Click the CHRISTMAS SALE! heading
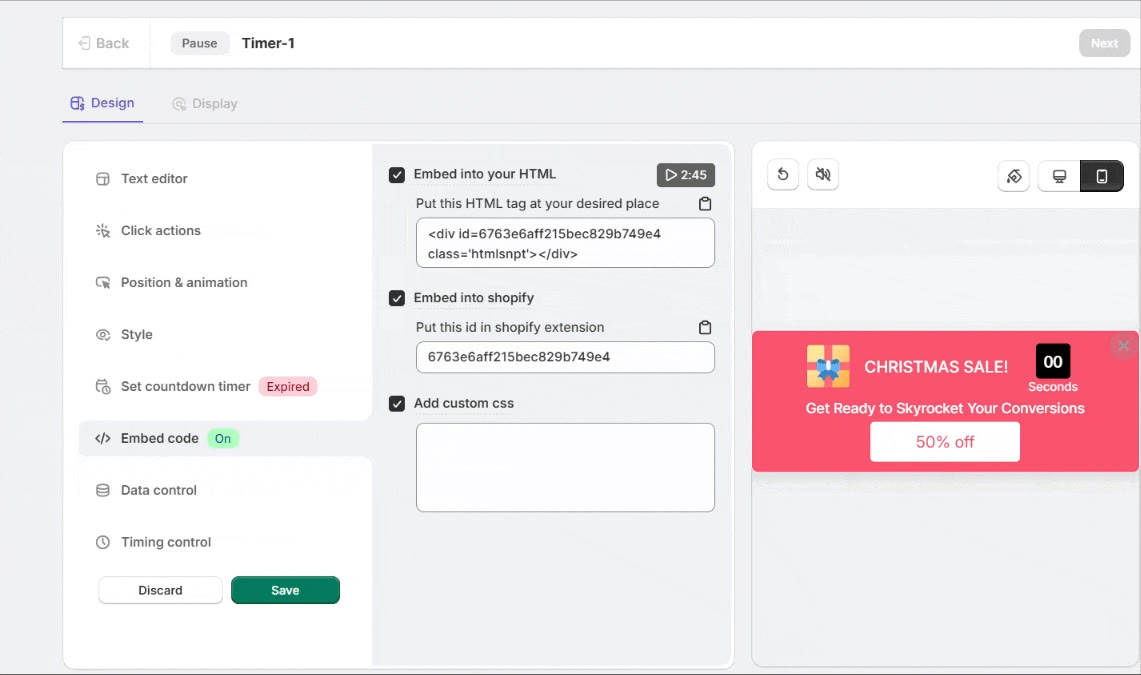Screen dimensions: 1141x675 coord(936,367)
